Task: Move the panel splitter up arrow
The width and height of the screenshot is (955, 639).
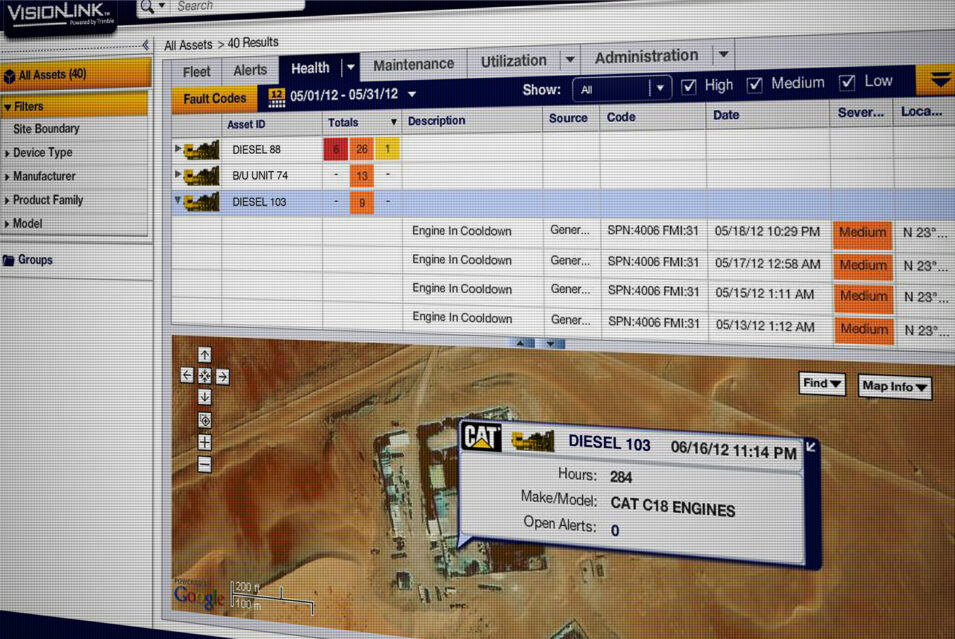Action: tap(520, 344)
